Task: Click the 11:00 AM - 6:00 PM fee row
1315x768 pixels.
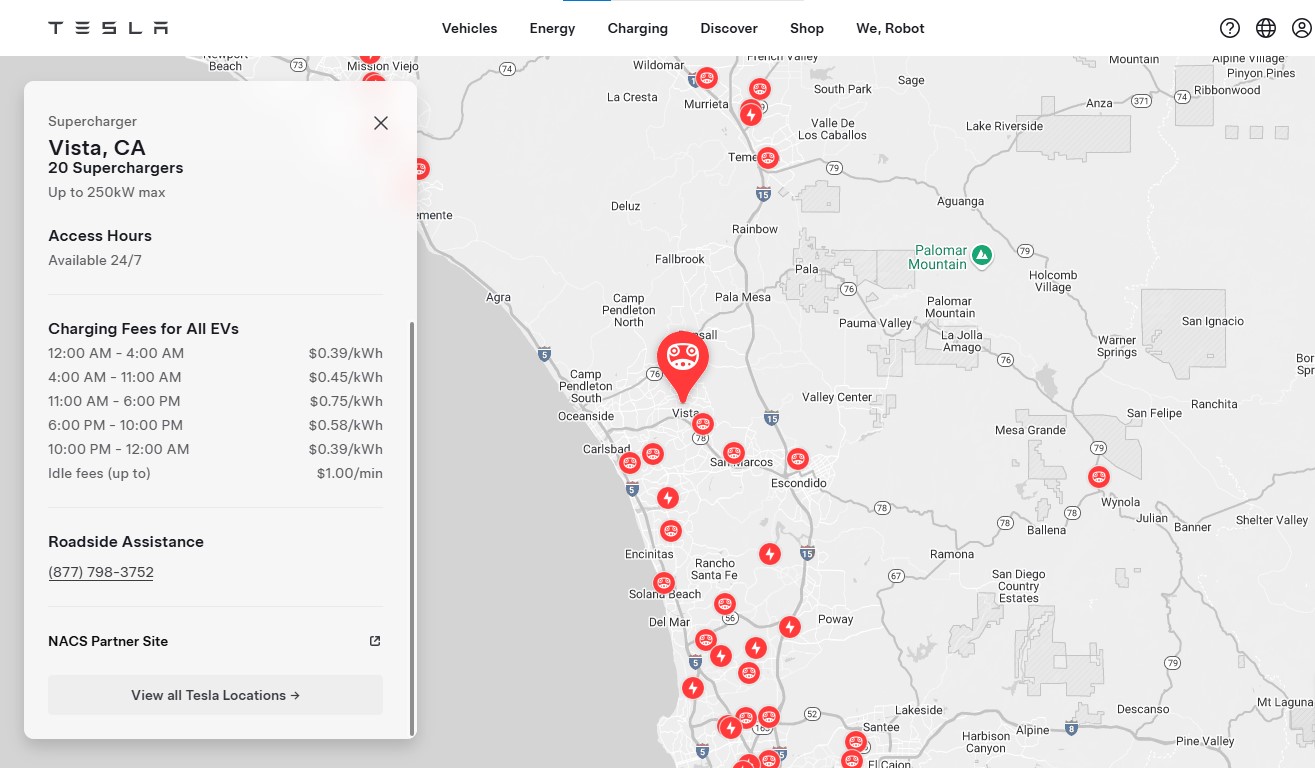Action: click(x=215, y=401)
